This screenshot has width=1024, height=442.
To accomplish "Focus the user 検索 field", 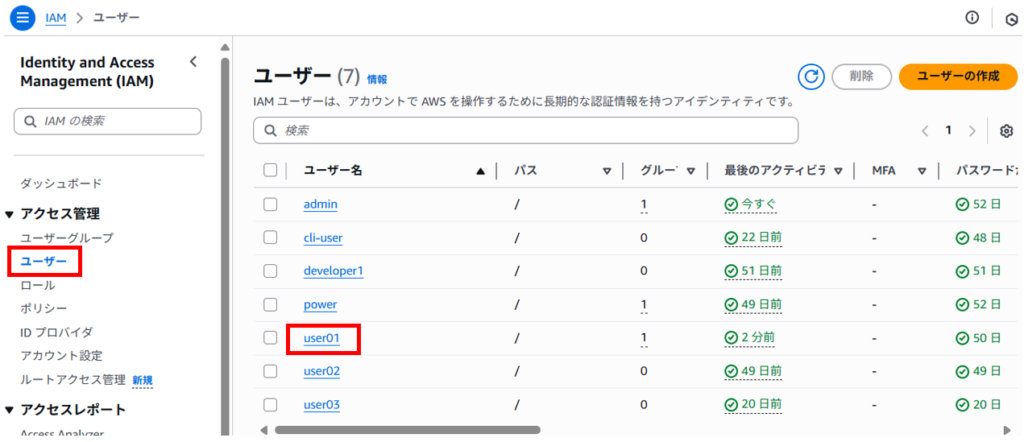I will 526,131.
